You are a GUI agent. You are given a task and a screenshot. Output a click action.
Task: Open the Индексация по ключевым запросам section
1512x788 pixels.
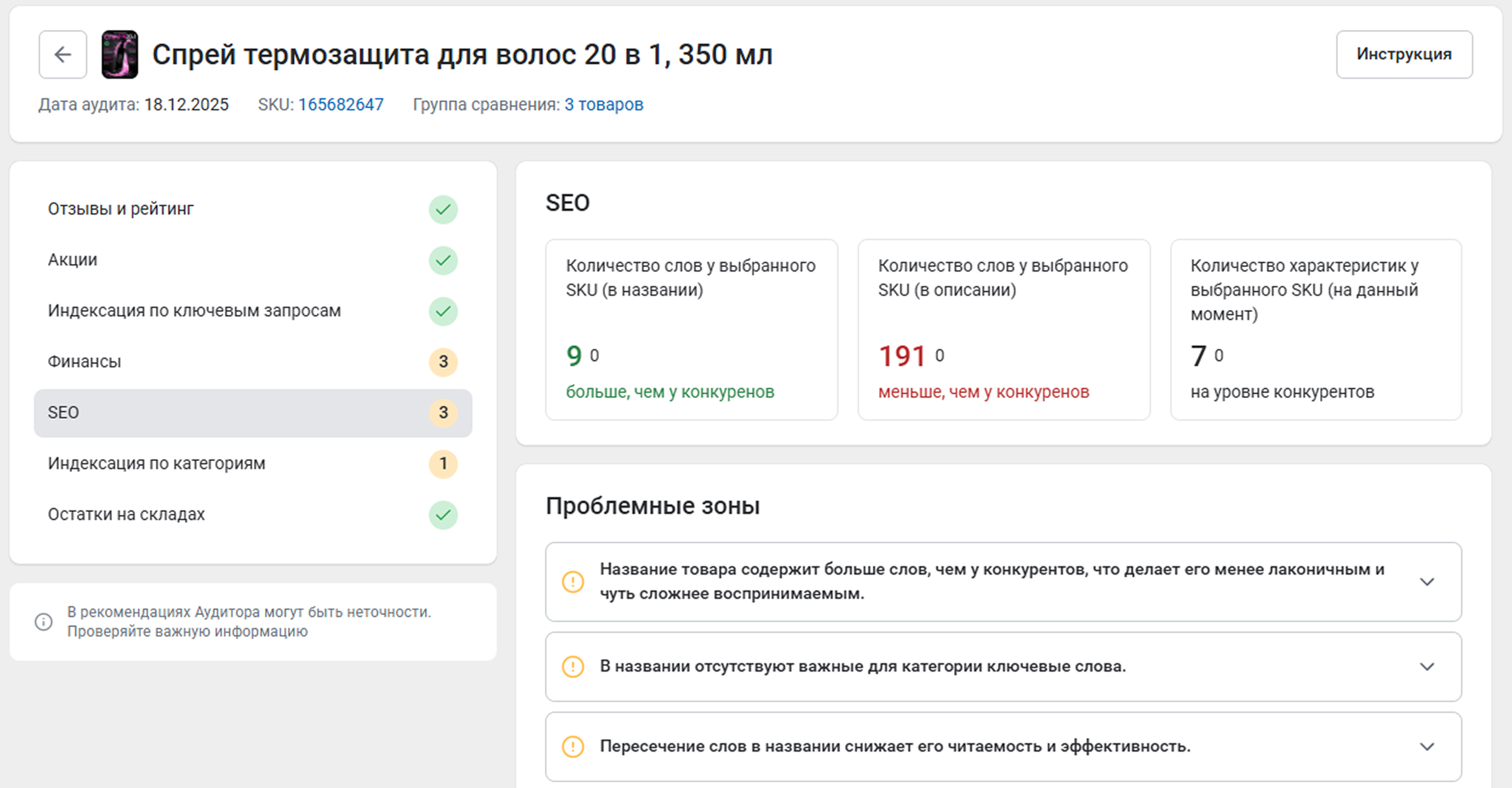coord(194,311)
